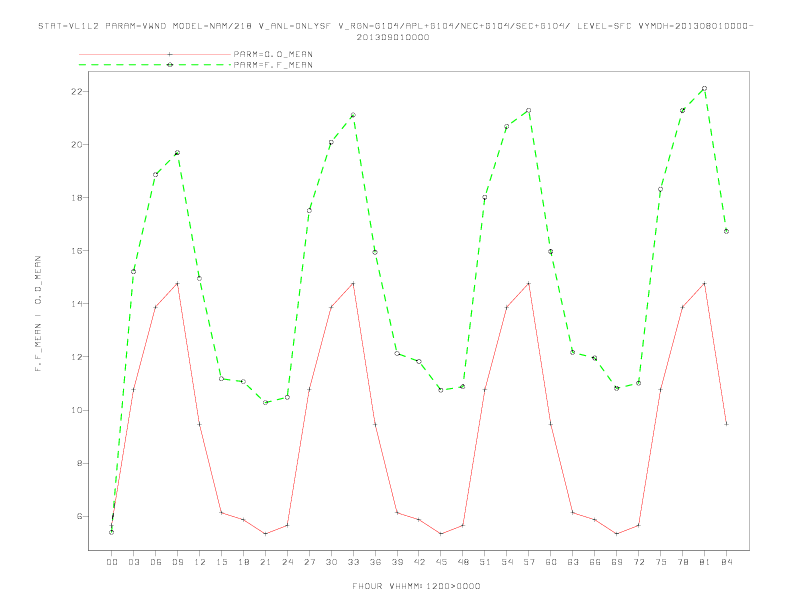Click x-axis tick label 57
The width and height of the screenshot is (792, 612).
tap(529, 562)
